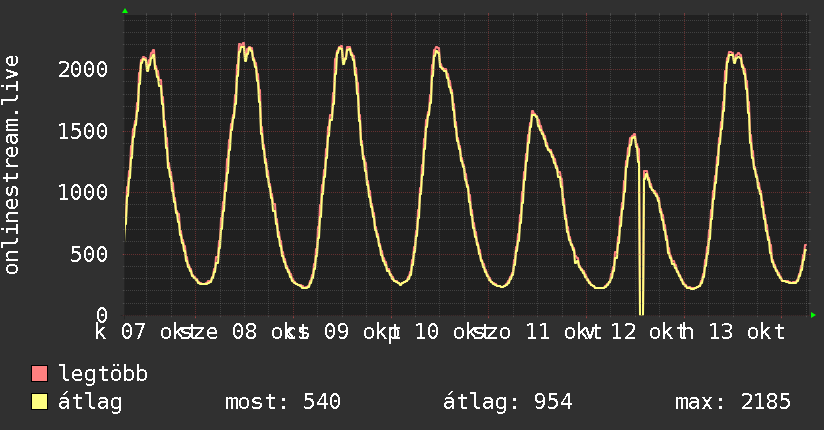This screenshot has width=824, height=430.
Task: Click the red legtöbb legend swatch
Action: click(x=40, y=375)
